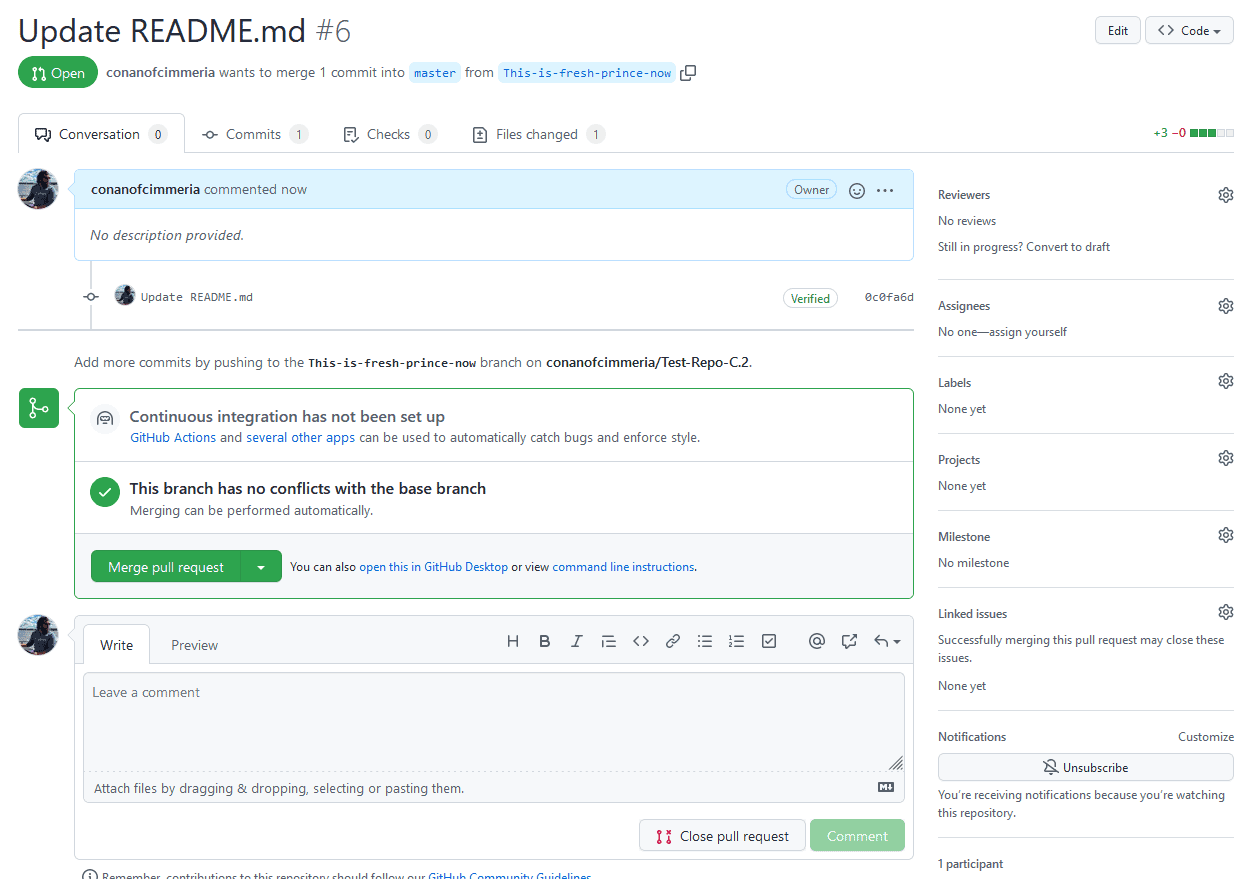Apply italic formatting in the comment toolbar
Viewport: 1259px width, 879px height.
[x=577, y=641]
